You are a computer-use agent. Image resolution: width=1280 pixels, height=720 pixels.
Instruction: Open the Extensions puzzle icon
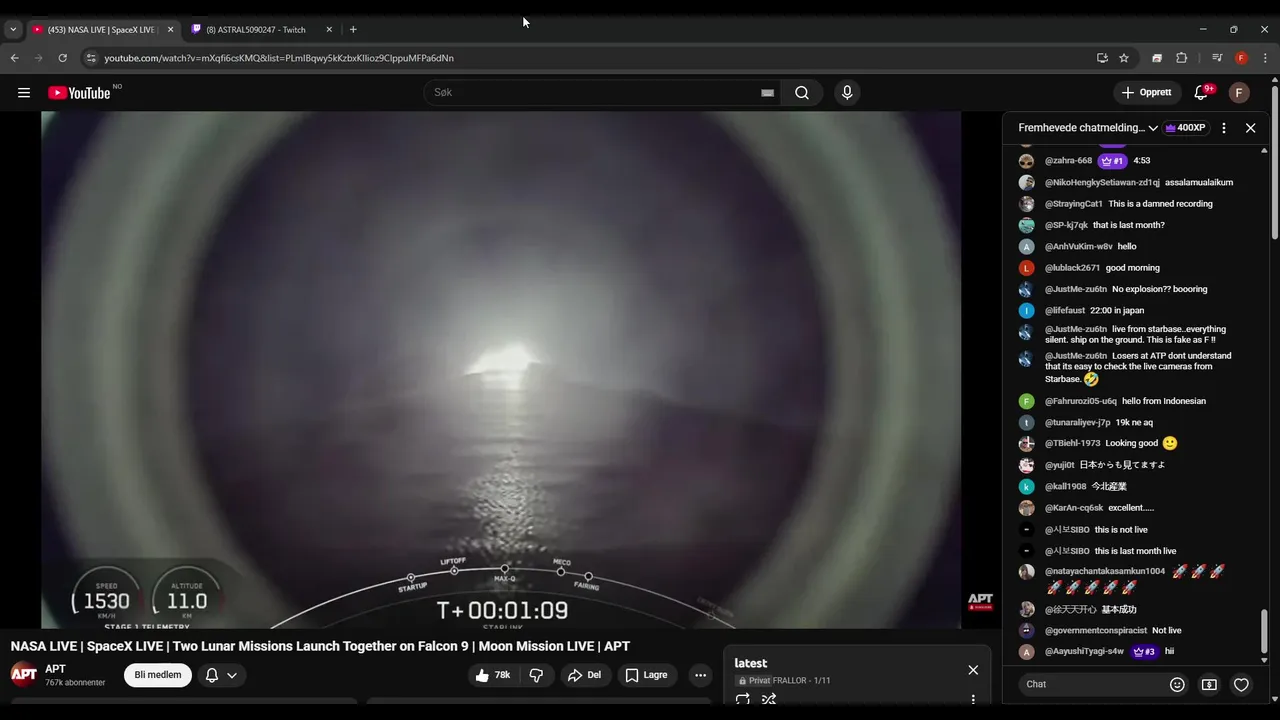pos(1181,58)
